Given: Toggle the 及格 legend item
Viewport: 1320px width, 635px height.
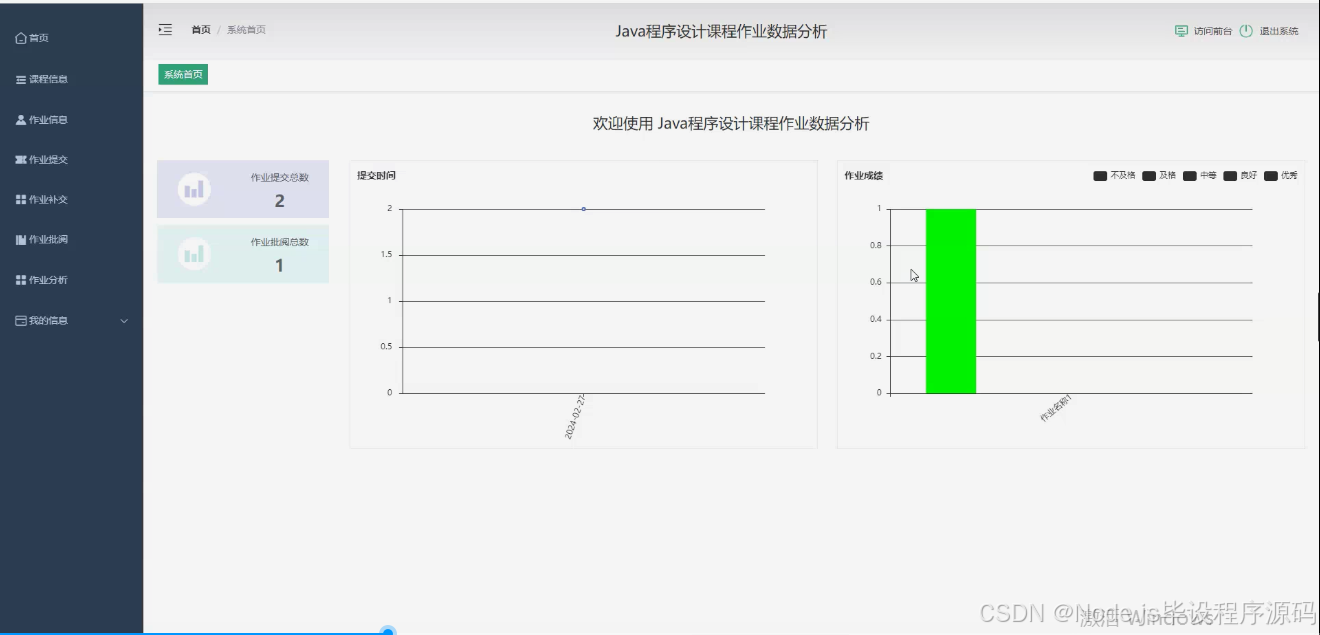Looking at the screenshot, I should click(1149, 175).
